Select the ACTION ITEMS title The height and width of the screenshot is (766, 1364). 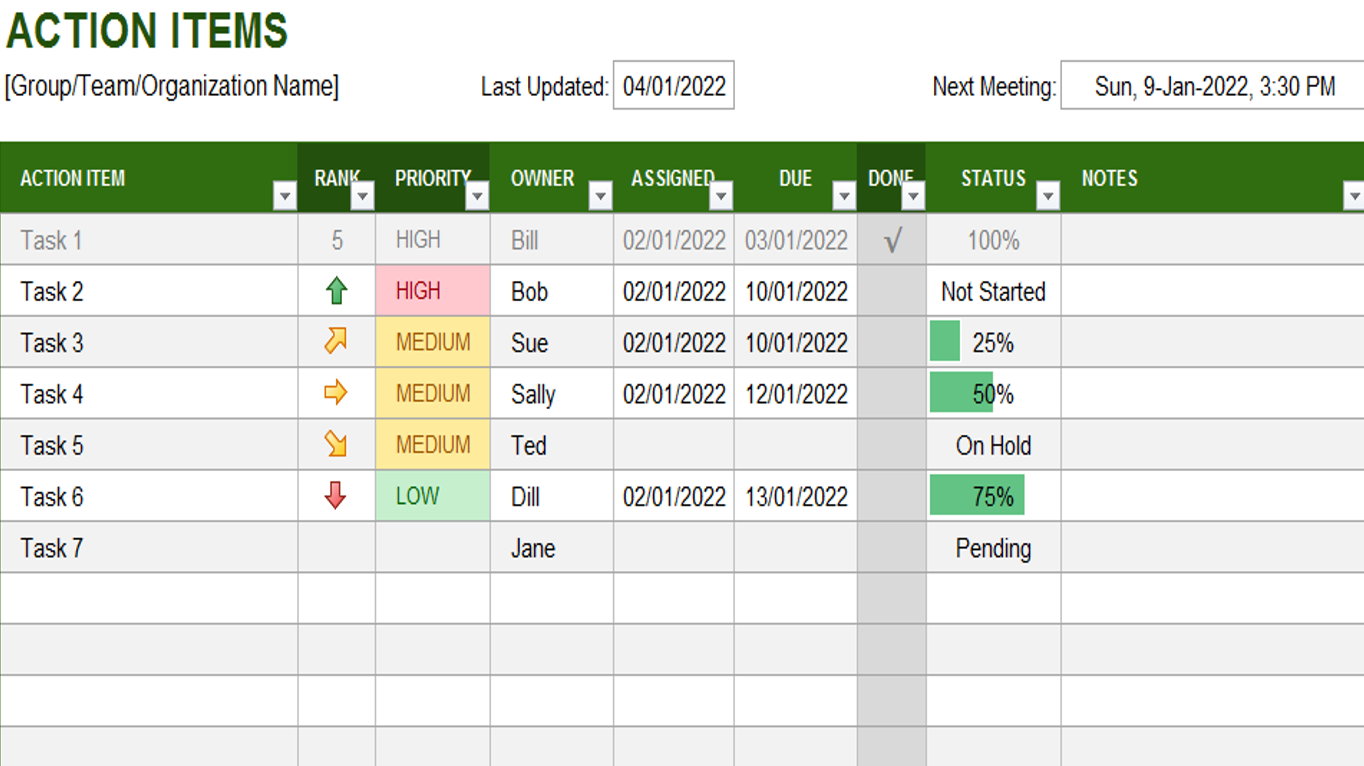[x=147, y=31]
